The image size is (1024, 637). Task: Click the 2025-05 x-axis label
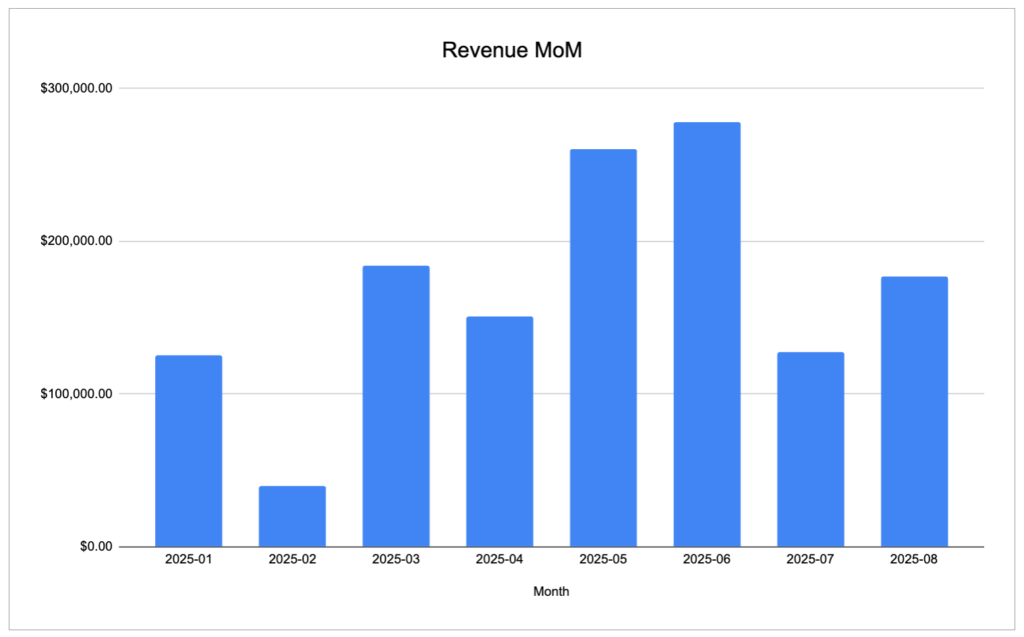603,560
